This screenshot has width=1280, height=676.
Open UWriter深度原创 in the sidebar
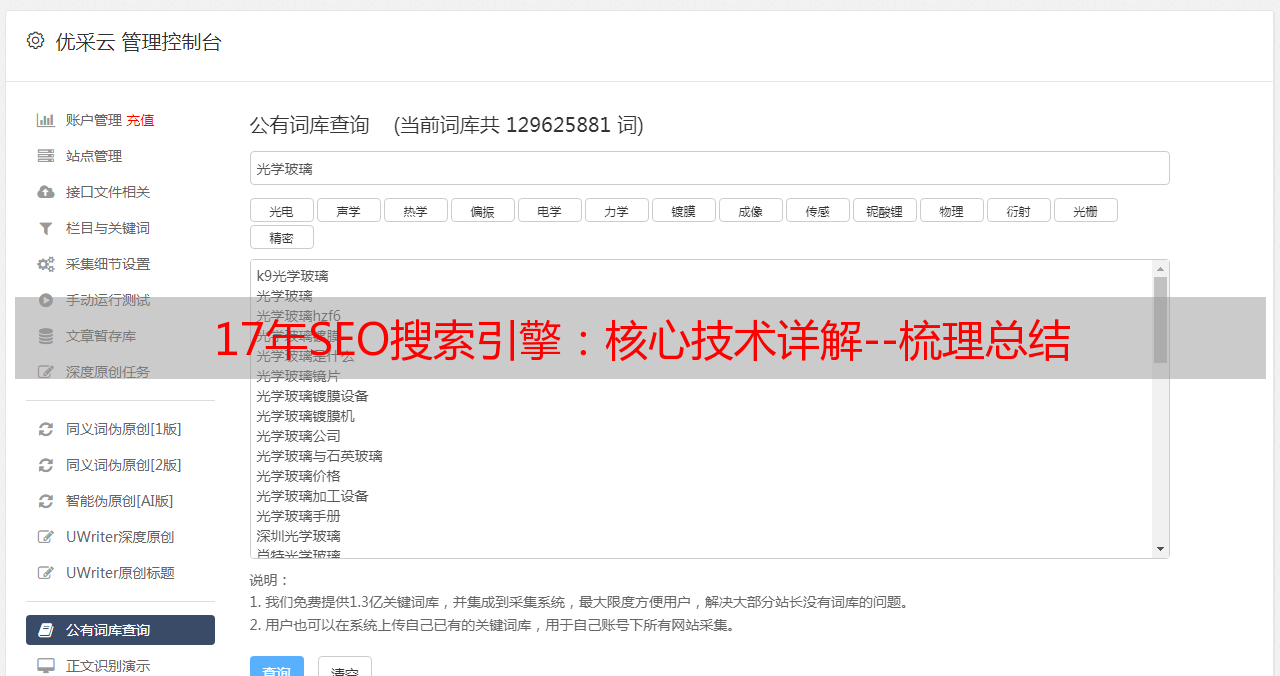[120, 537]
